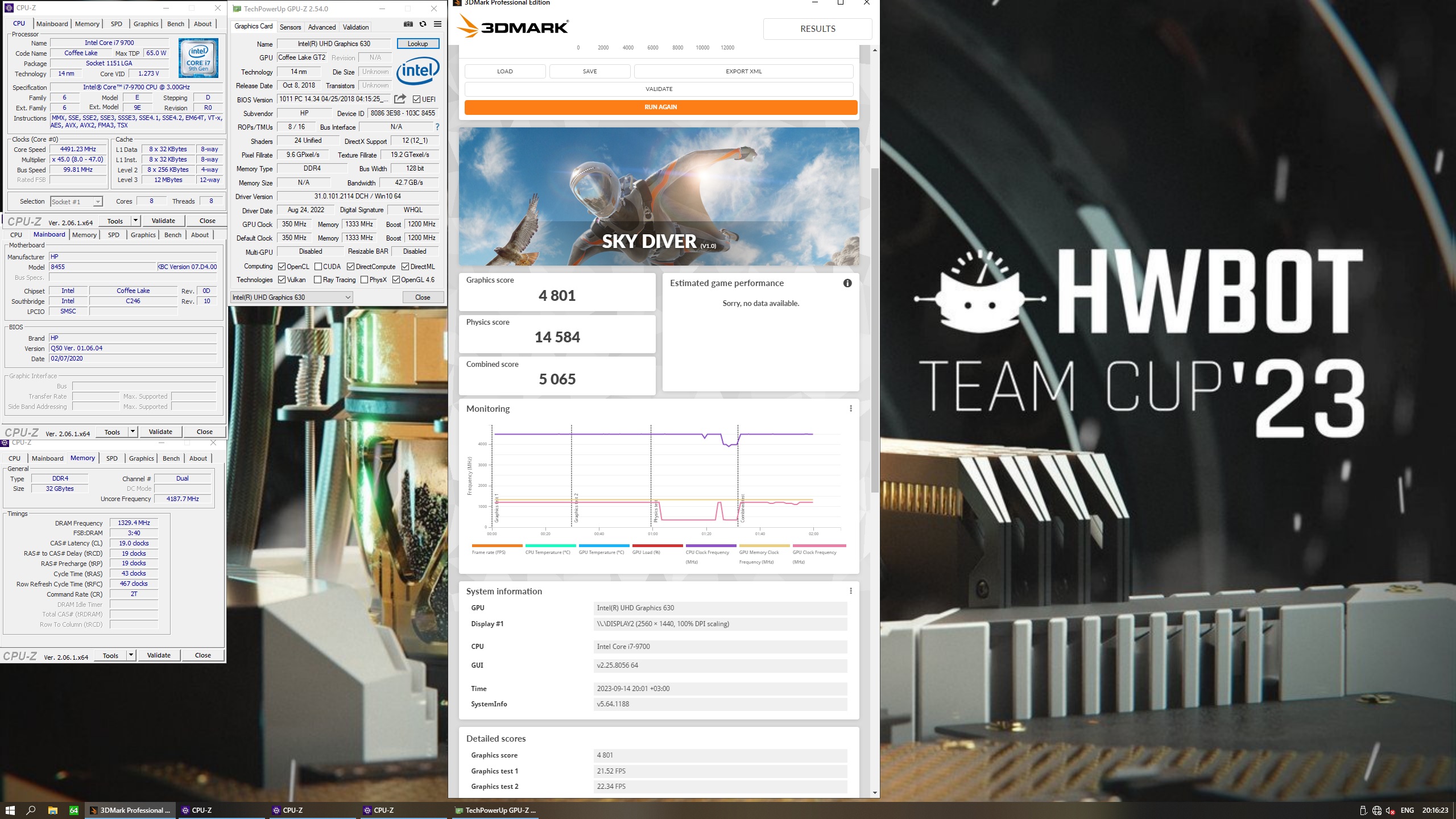Click the 3DMark scrollbar up arrow
This screenshot has height=819, width=1456.
(x=875, y=50)
